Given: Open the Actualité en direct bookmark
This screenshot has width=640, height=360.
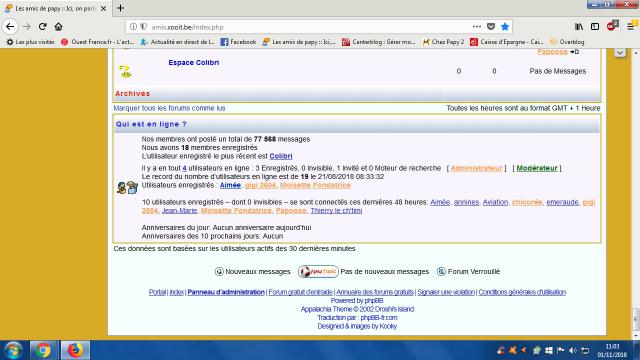Looking at the screenshot, I should click(177, 42).
